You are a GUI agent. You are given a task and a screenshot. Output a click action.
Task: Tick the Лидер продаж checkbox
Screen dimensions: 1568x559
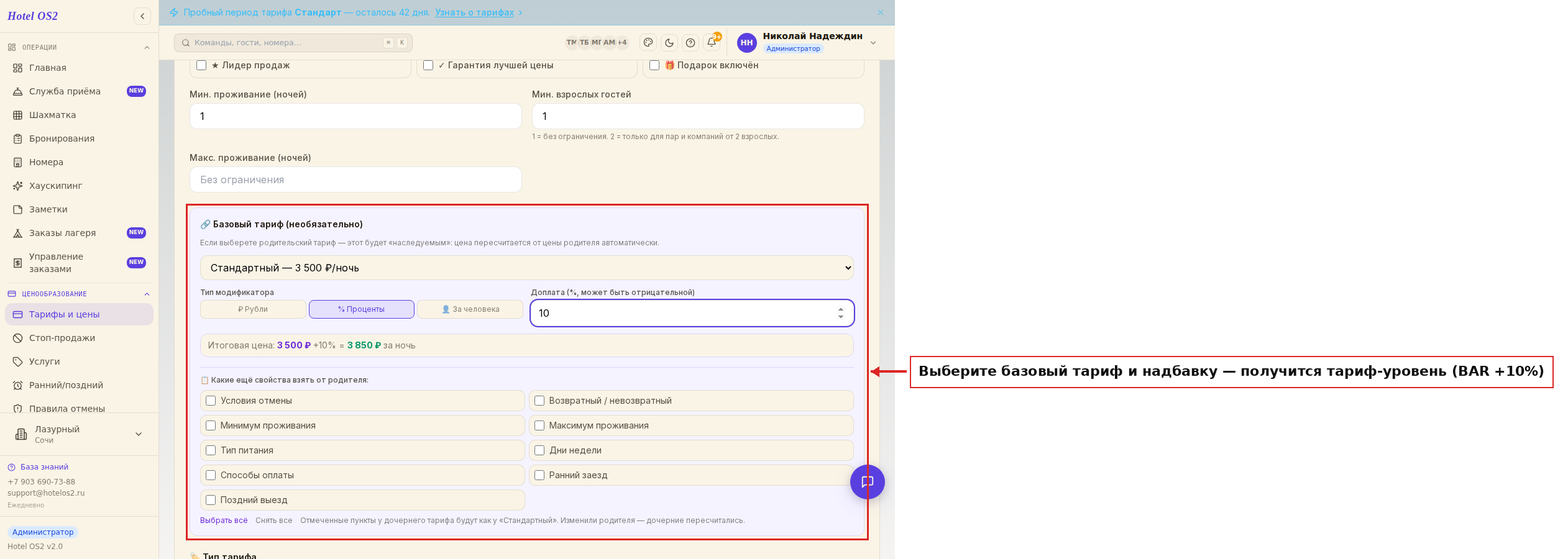pos(201,65)
